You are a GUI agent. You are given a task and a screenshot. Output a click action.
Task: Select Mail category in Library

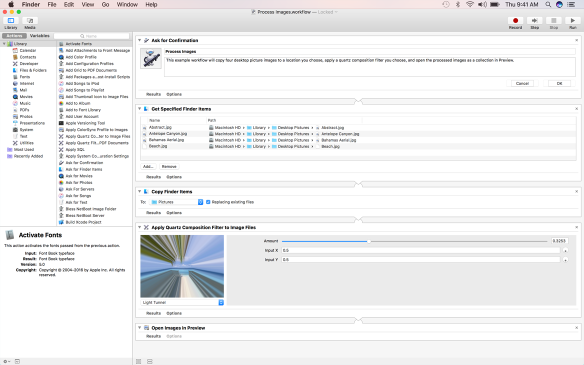click(x=23, y=90)
